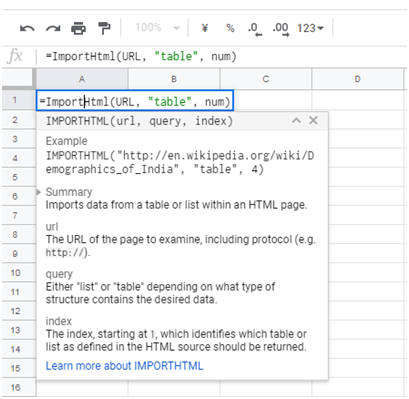This screenshot has width=409, height=399.
Task: Click the Undo arrow icon
Action: [27, 29]
